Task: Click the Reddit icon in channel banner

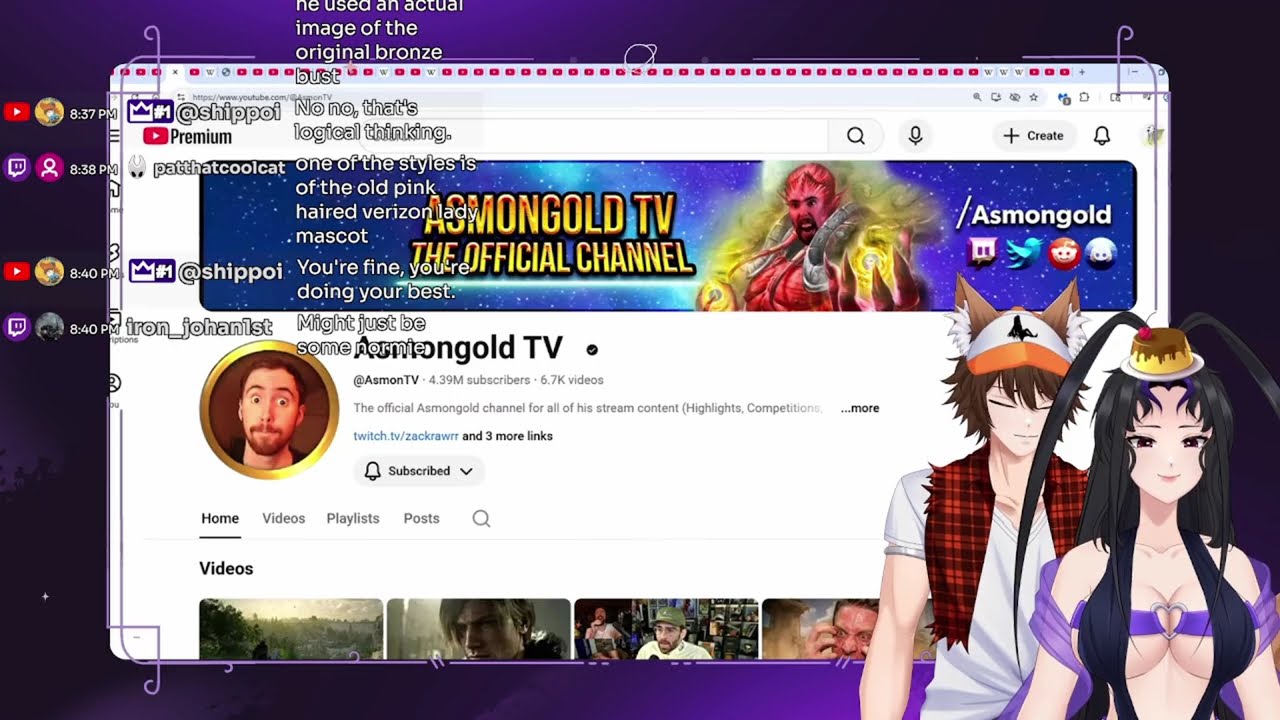Action: (1062, 252)
